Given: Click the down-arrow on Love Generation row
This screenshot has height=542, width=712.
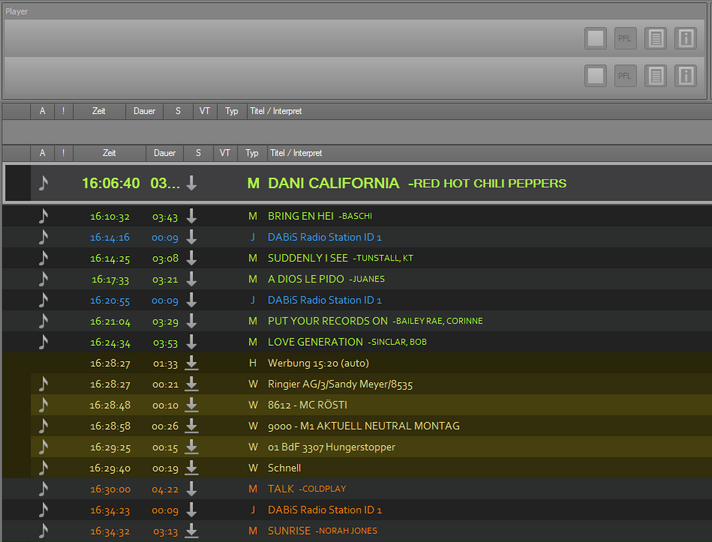Looking at the screenshot, I should point(192,342).
